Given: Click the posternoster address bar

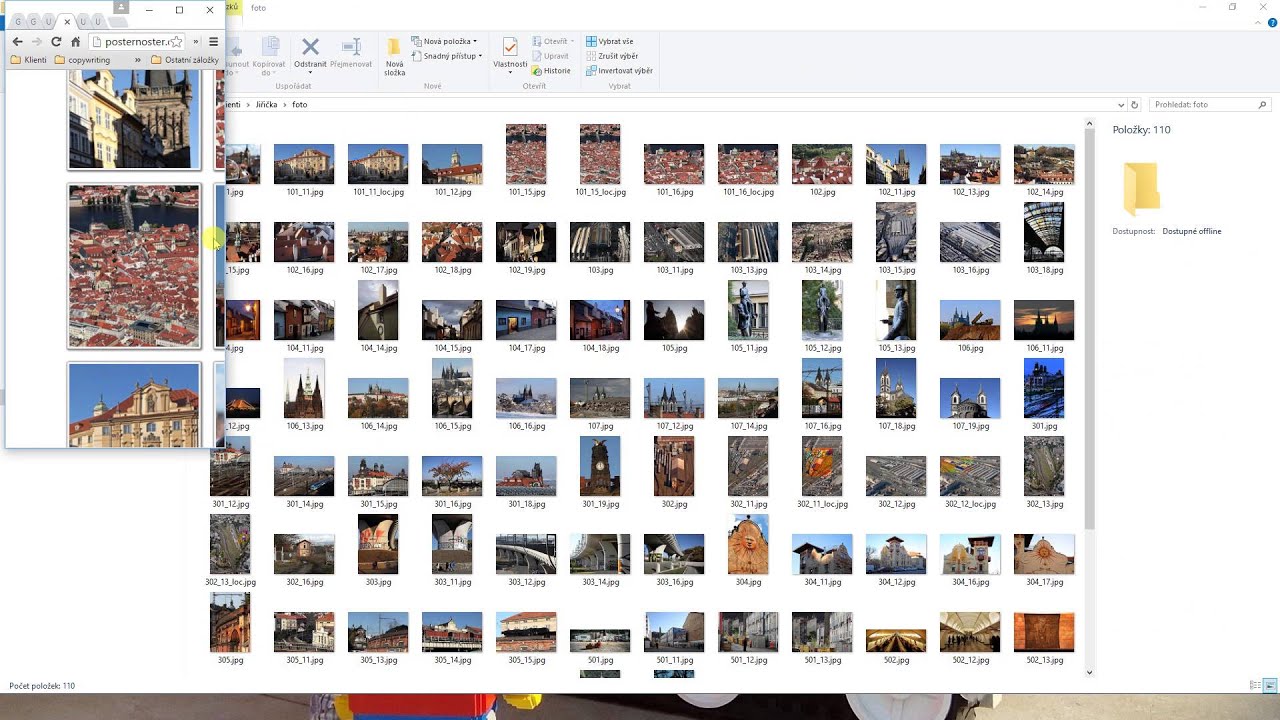Looking at the screenshot, I should pos(137,42).
